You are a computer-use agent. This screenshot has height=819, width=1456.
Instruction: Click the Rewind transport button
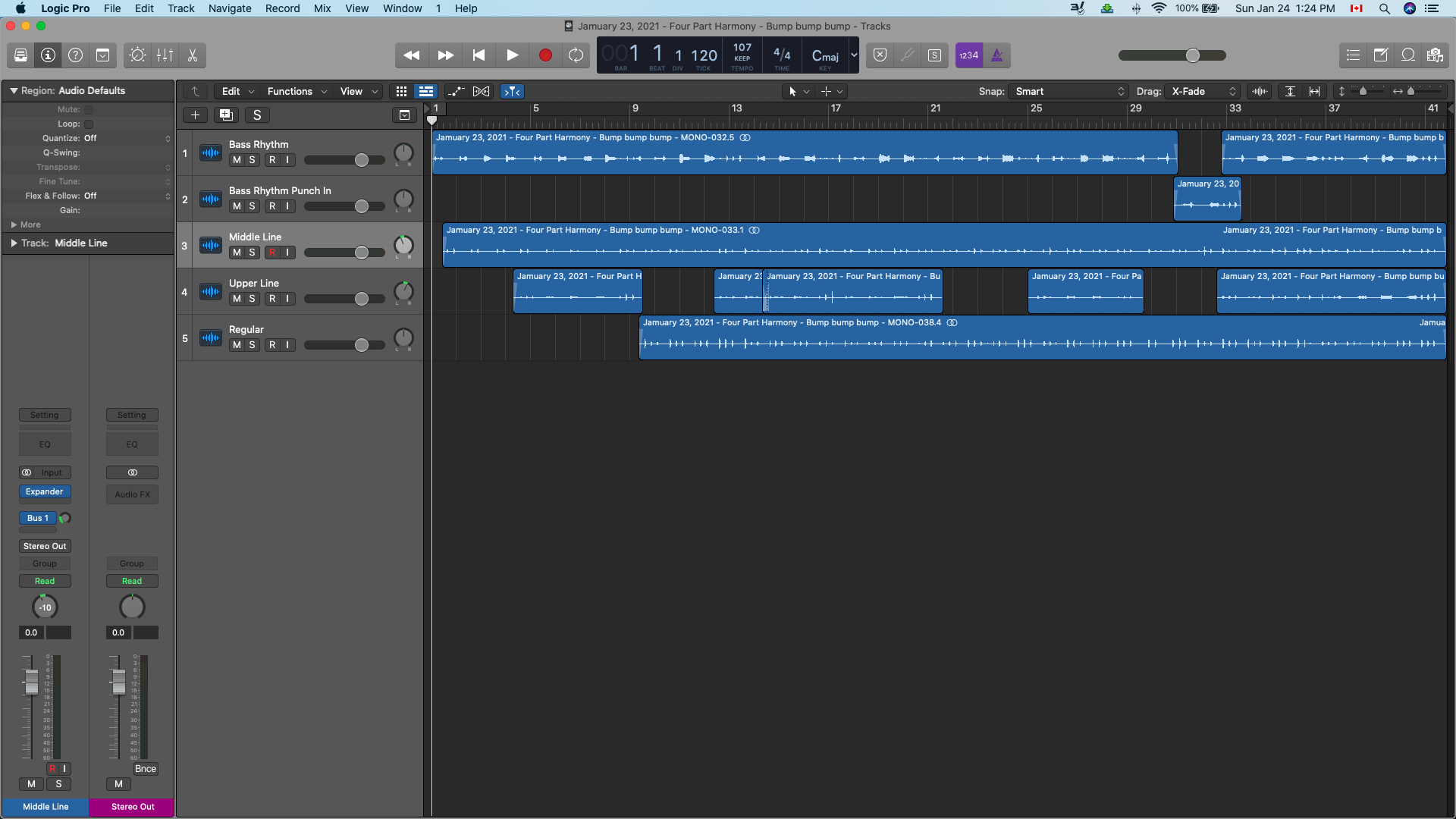(x=412, y=55)
